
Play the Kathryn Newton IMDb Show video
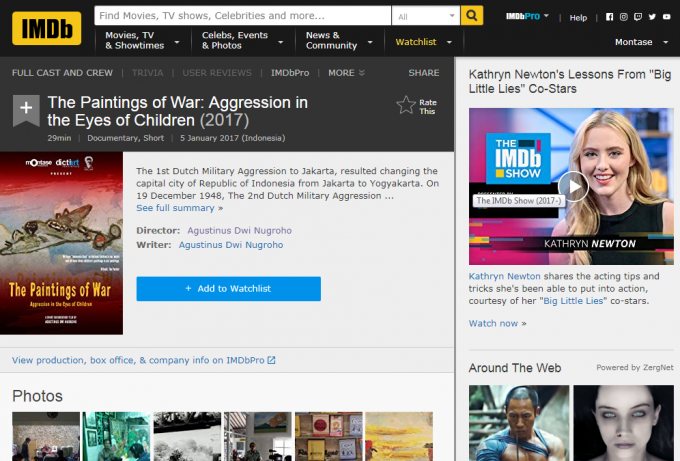572,186
